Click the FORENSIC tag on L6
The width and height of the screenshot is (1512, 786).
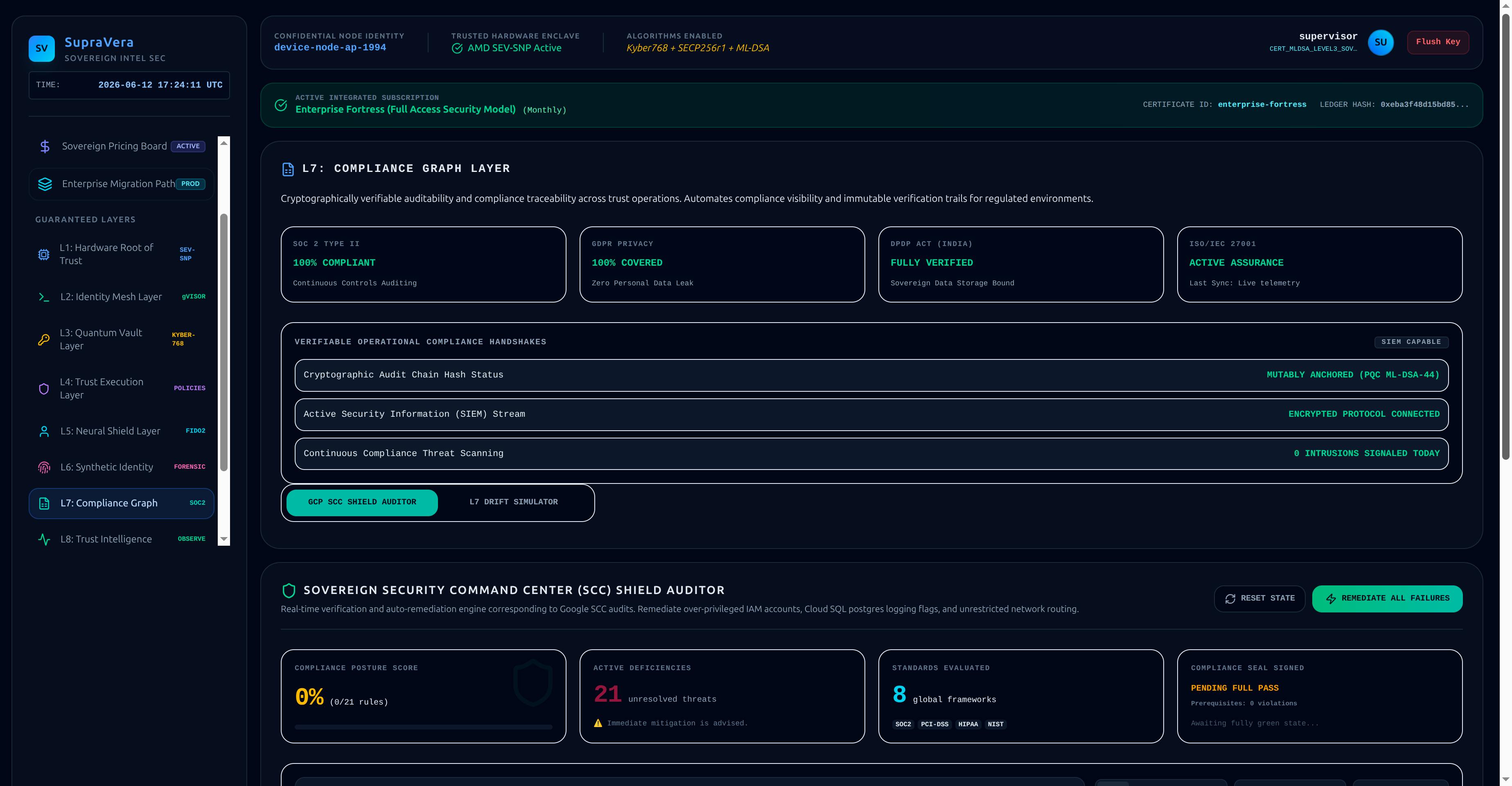[190, 467]
